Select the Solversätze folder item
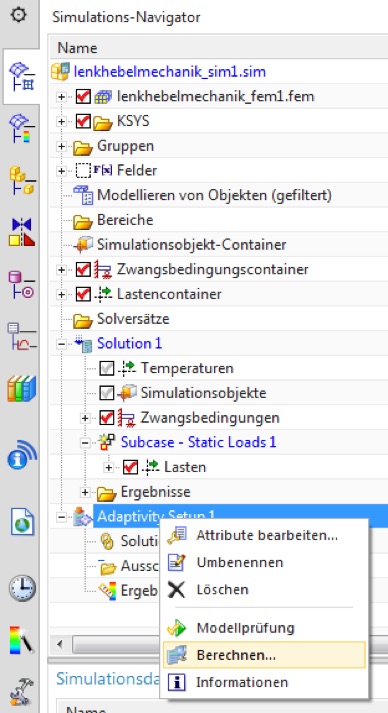This screenshot has height=713, width=388. 133,319
